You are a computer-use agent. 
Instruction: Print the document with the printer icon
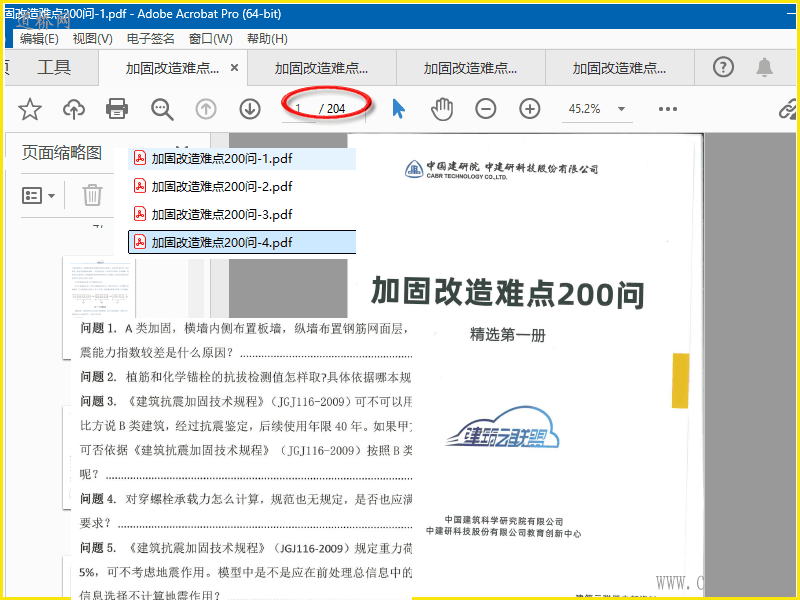pyautogui.click(x=117, y=109)
